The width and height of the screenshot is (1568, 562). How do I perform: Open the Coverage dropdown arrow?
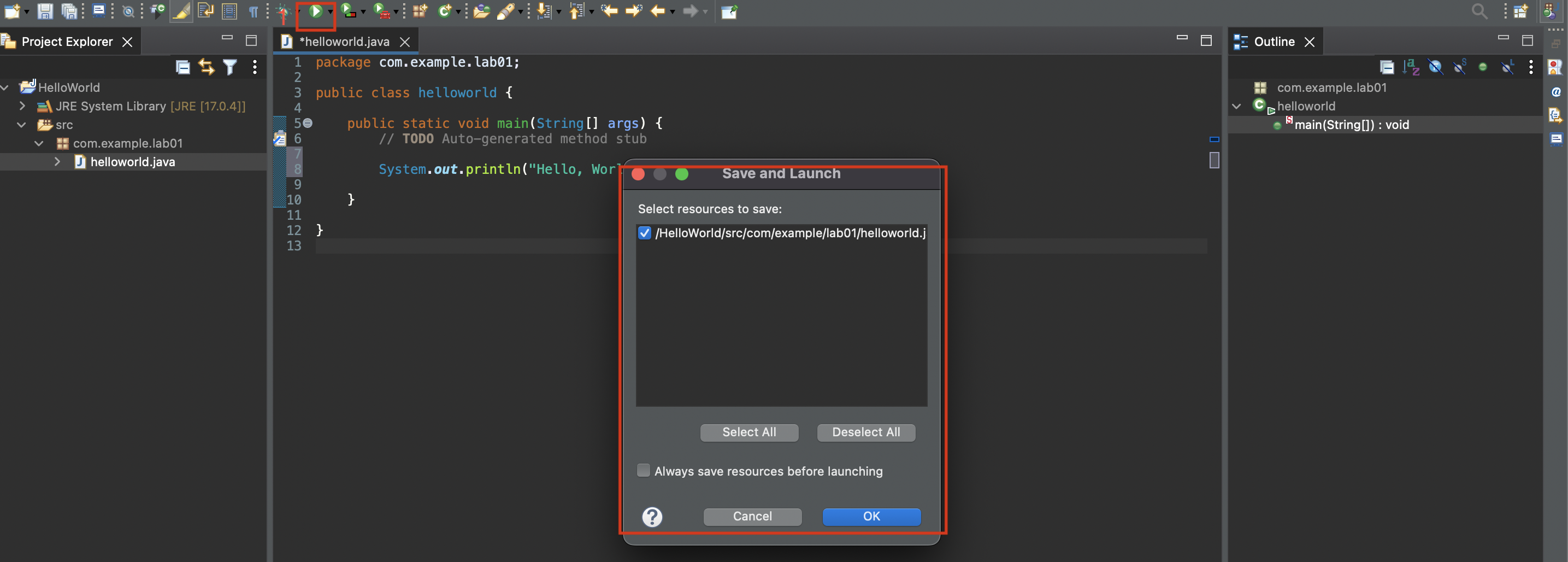(363, 11)
